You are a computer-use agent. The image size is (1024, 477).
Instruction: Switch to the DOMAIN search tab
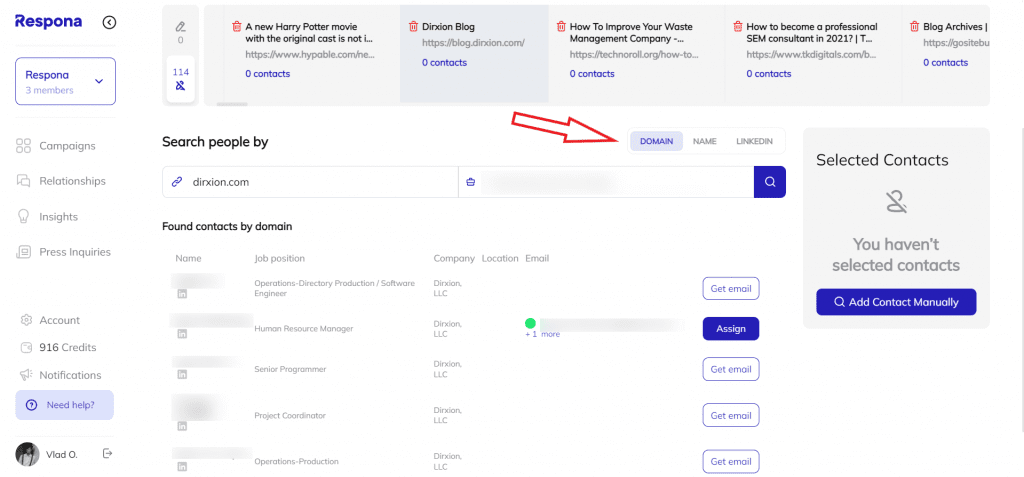[x=656, y=141]
